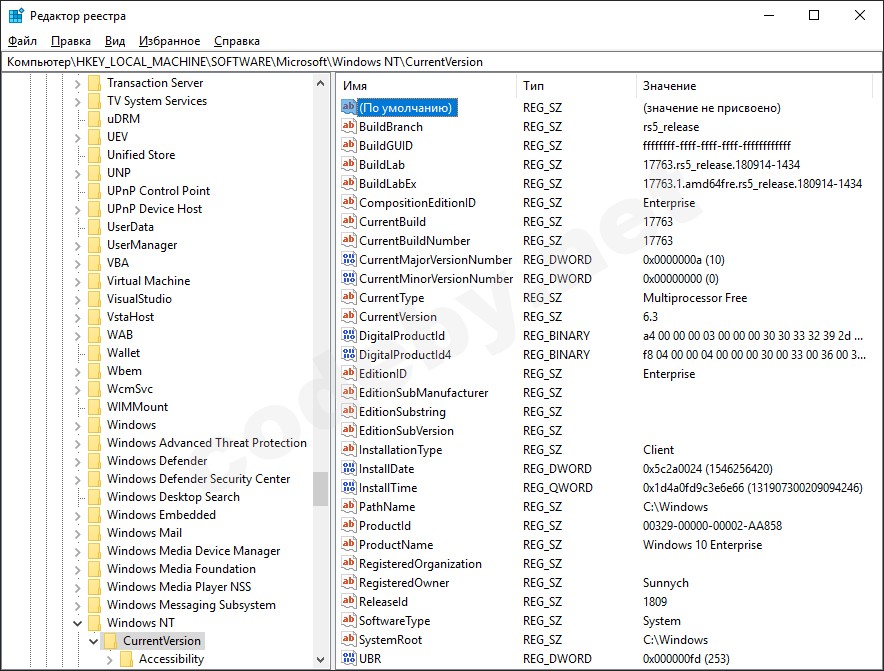Click the registry path address bar
The height and width of the screenshot is (671, 884).
tap(300, 61)
